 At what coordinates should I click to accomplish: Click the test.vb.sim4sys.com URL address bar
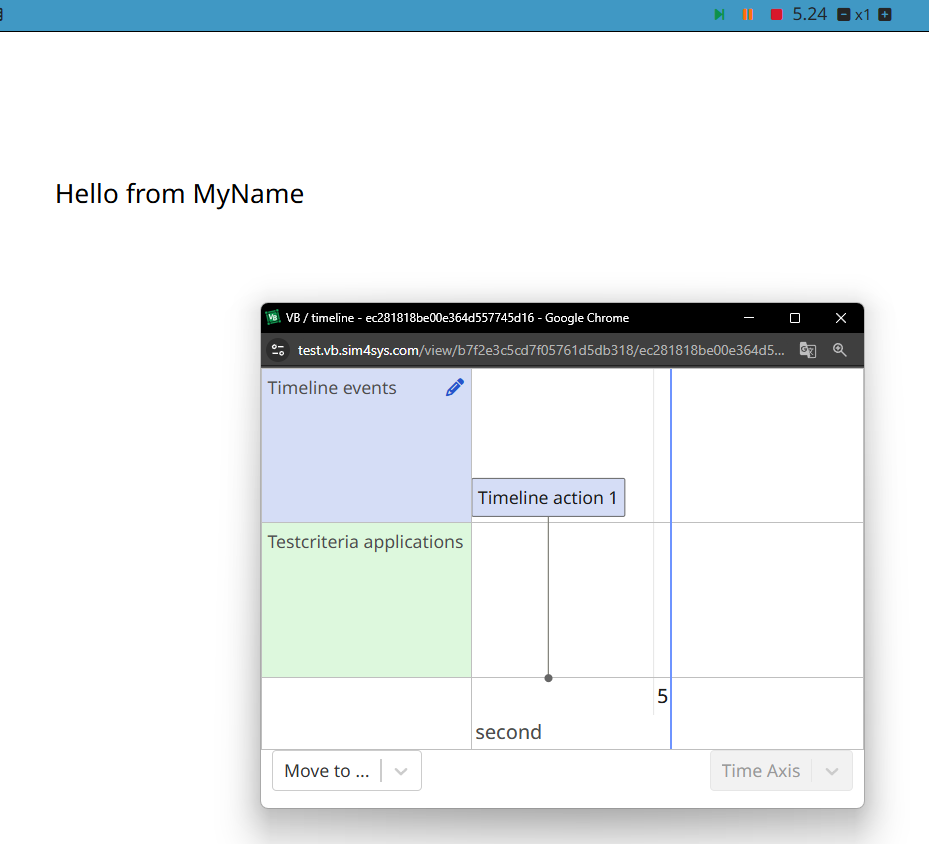[x=540, y=350]
